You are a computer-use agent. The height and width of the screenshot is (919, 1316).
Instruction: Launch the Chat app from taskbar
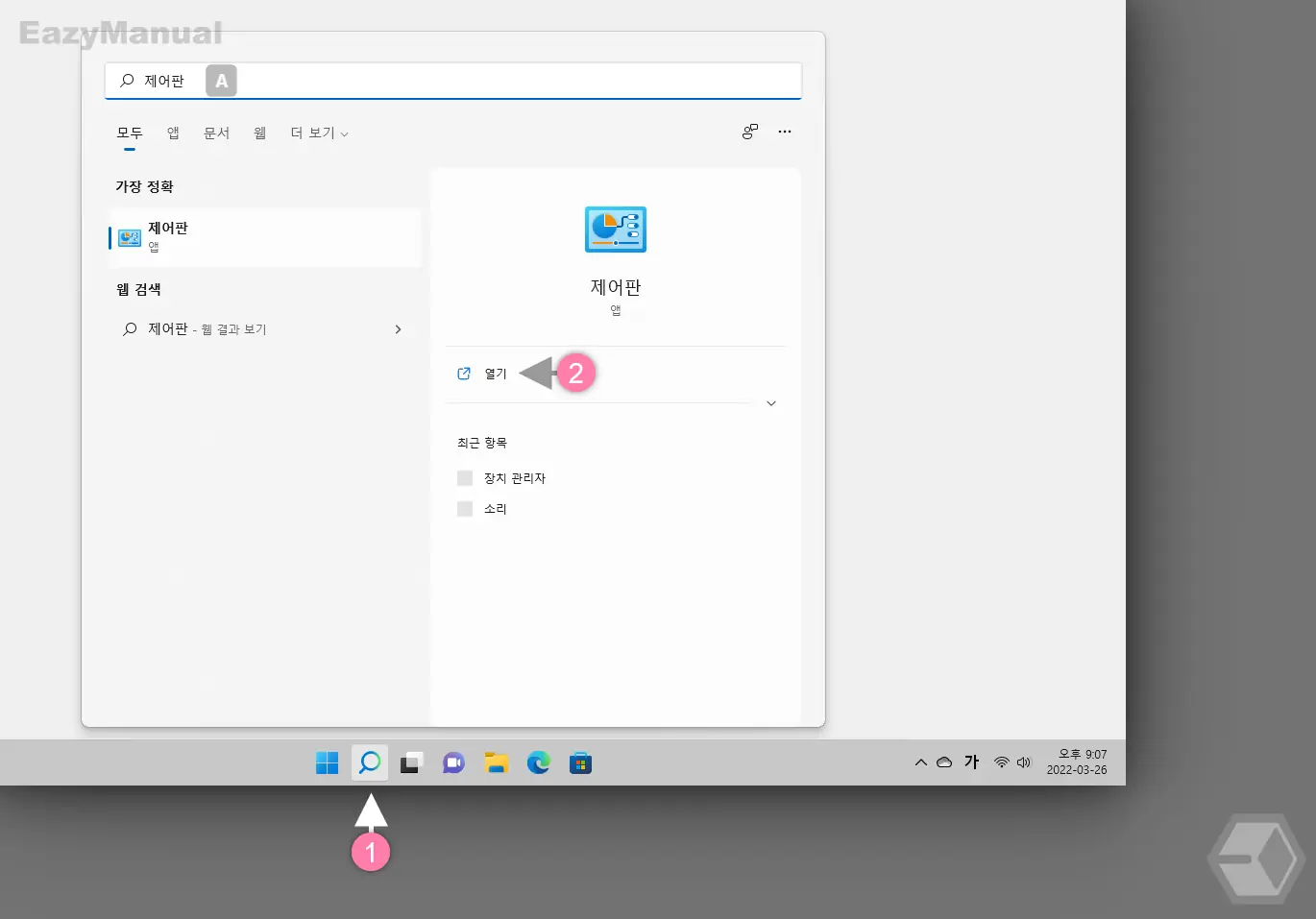[x=453, y=762]
